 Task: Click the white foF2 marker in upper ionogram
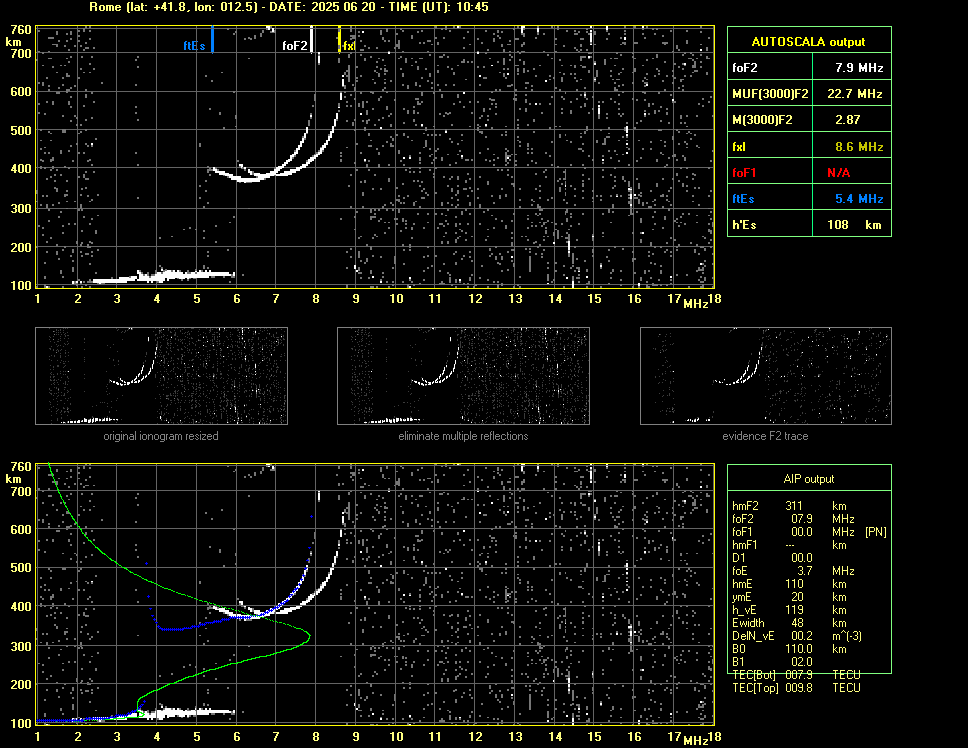(312, 39)
